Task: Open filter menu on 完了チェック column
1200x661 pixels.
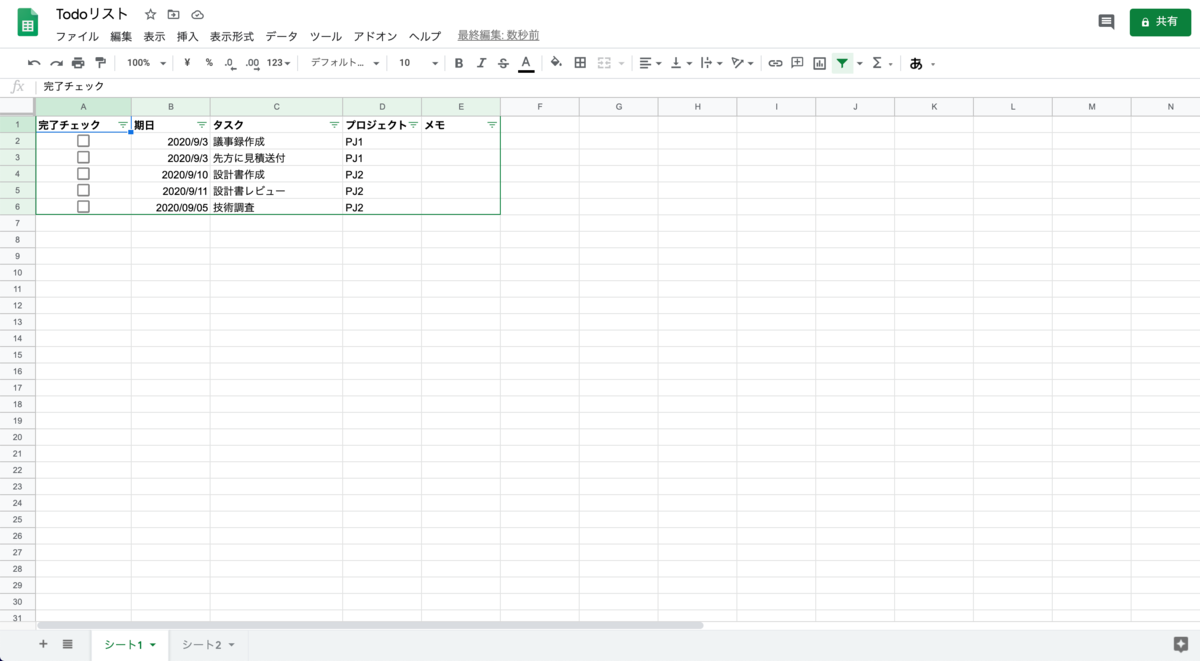Action: [x=123, y=125]
